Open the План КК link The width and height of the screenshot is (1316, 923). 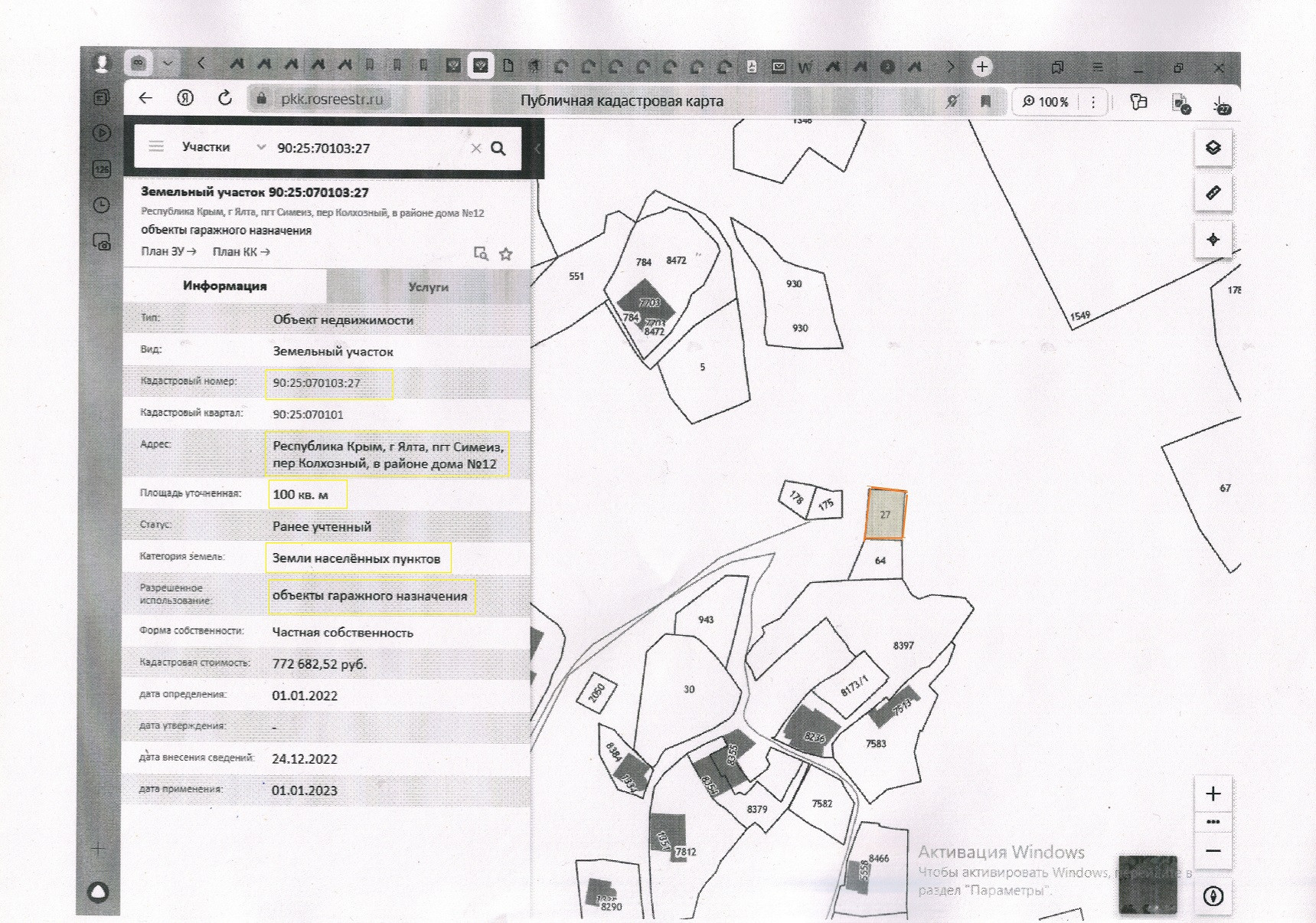(241, 251)
